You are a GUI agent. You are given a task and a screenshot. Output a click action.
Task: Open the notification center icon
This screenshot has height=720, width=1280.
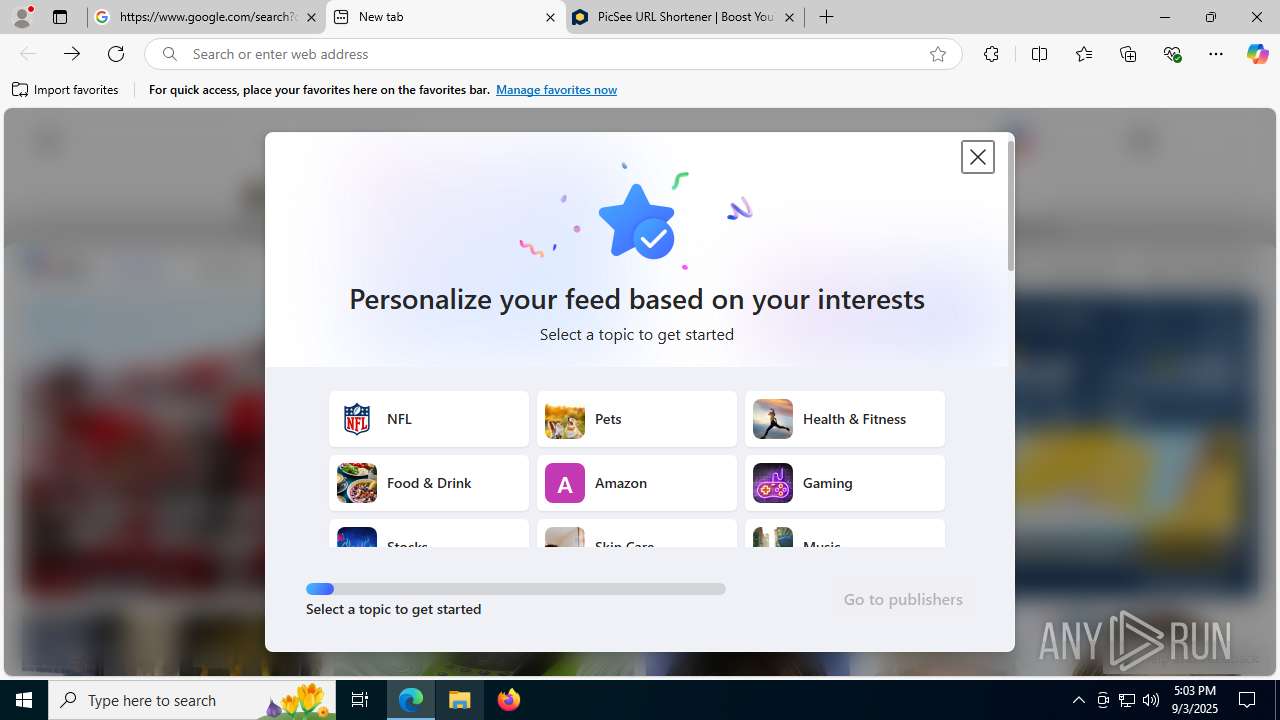click(x=1248, y=700)
